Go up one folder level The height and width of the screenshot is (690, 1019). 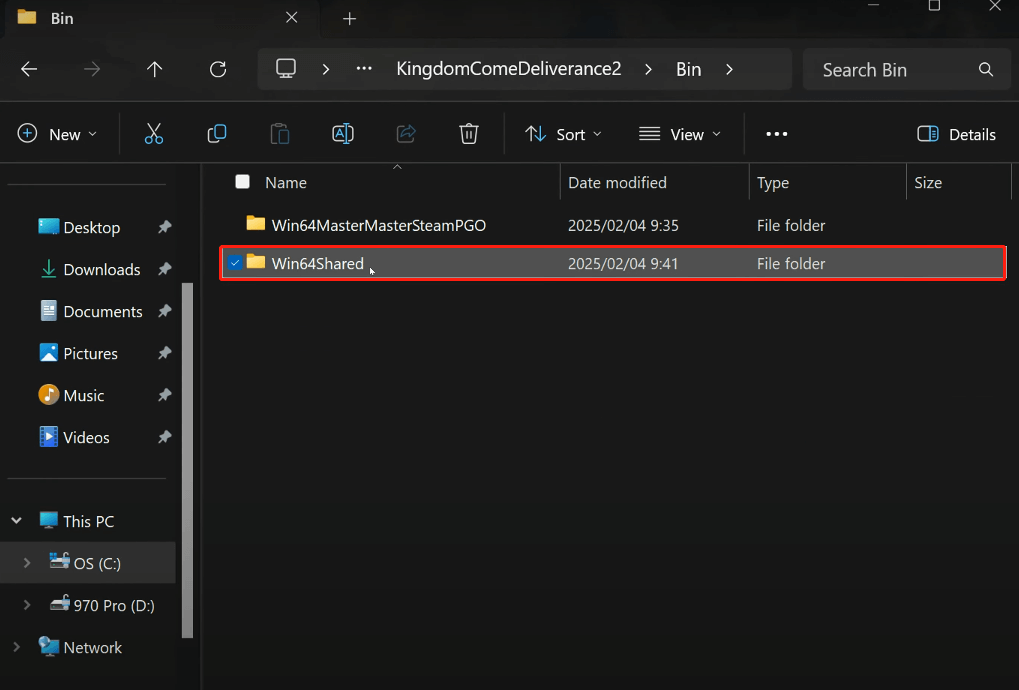155,69
